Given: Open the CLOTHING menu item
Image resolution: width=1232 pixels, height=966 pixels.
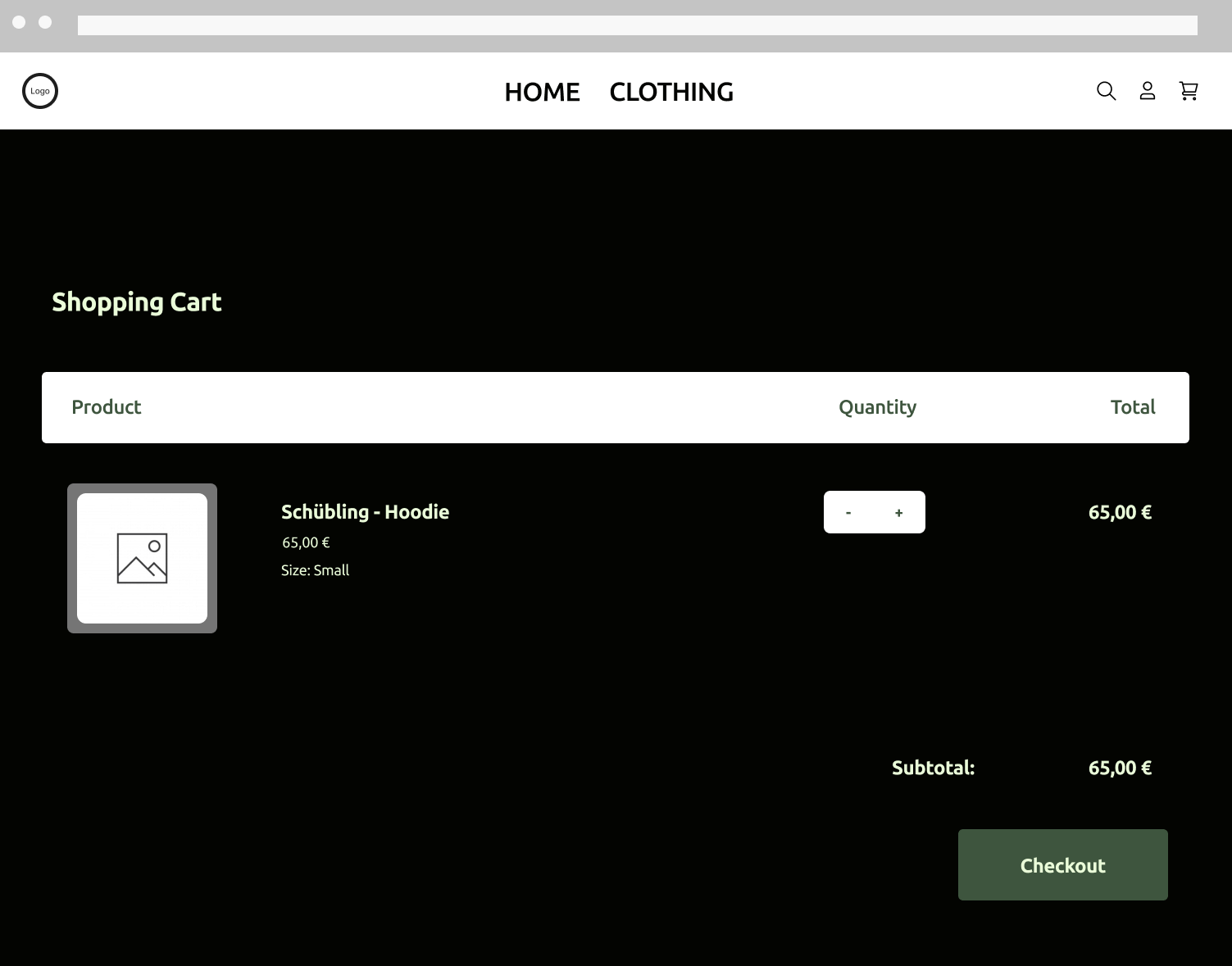Looking at the screenshot, I should point(671,92).
